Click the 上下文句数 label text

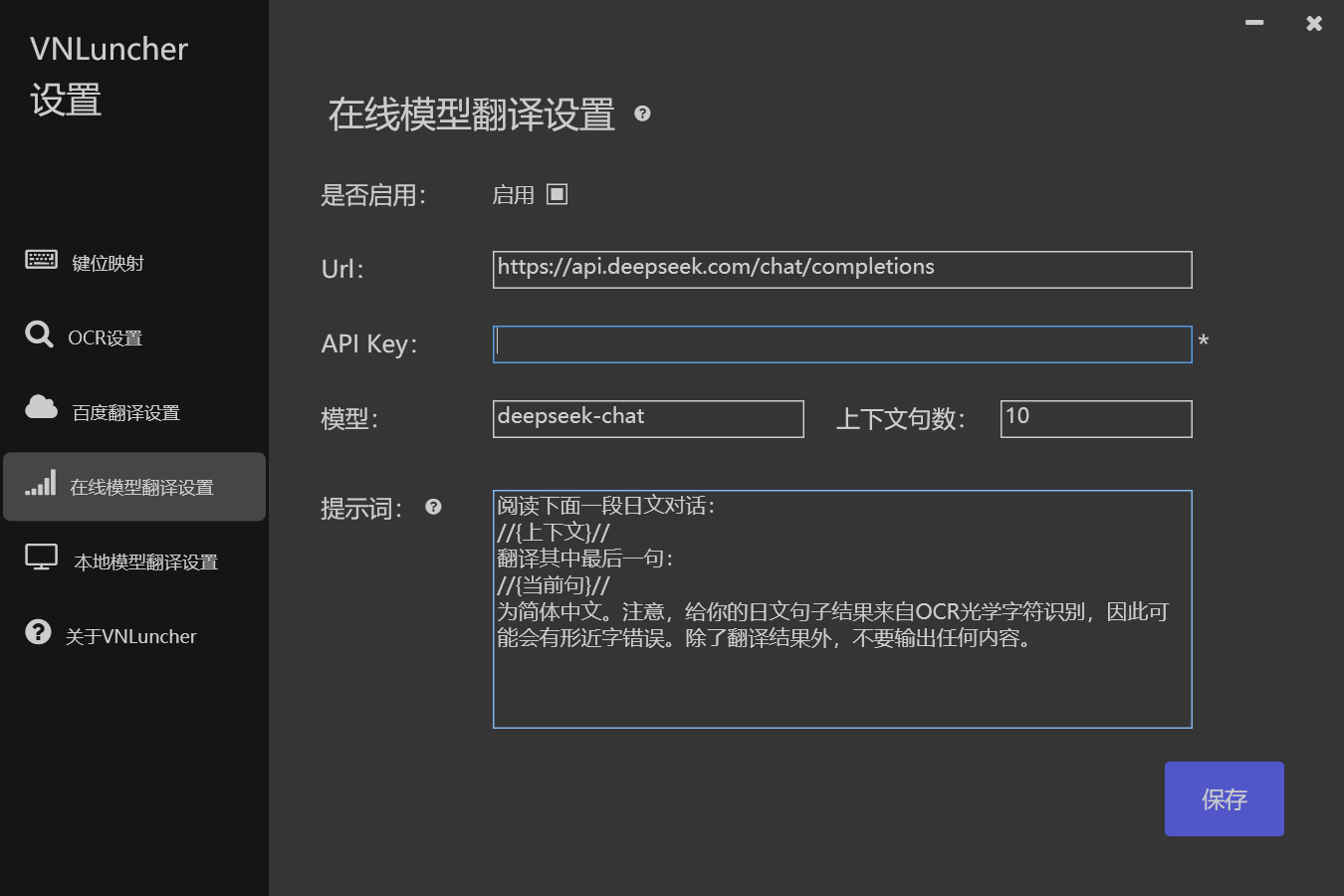pyautogui.click(x=901, y=419)
